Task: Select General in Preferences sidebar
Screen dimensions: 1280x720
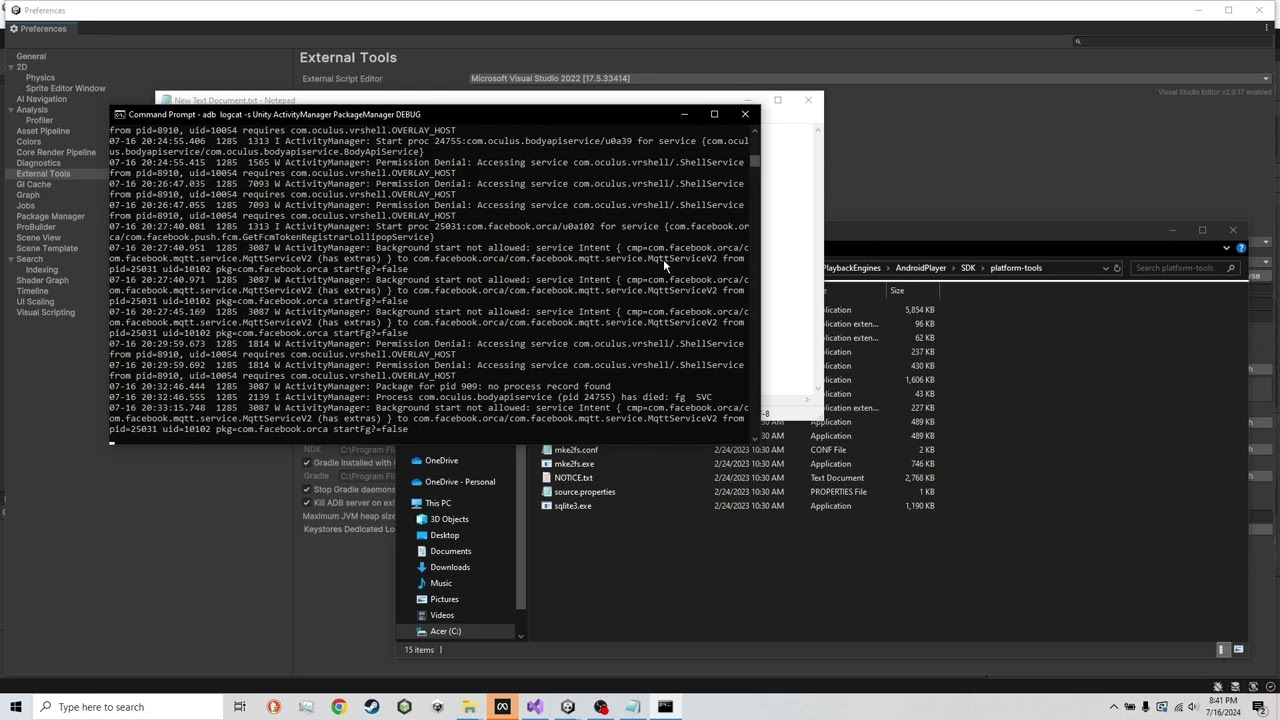Action: click(x=31, y=56)
